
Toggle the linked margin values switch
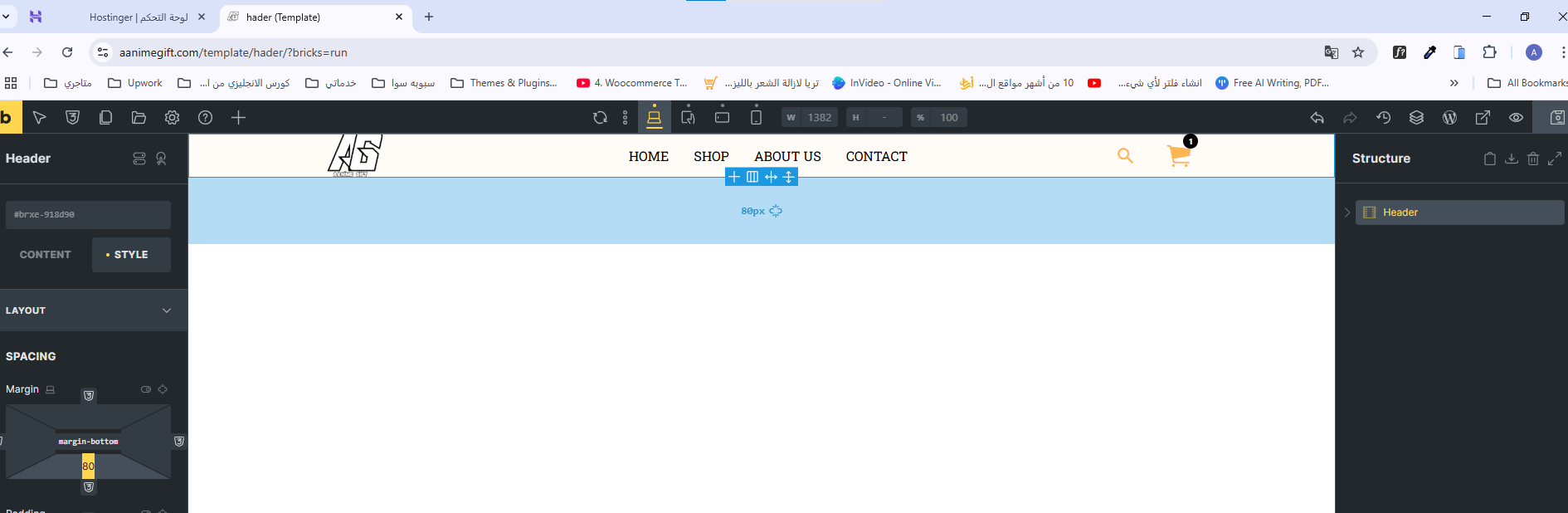(x=146, y=389)
